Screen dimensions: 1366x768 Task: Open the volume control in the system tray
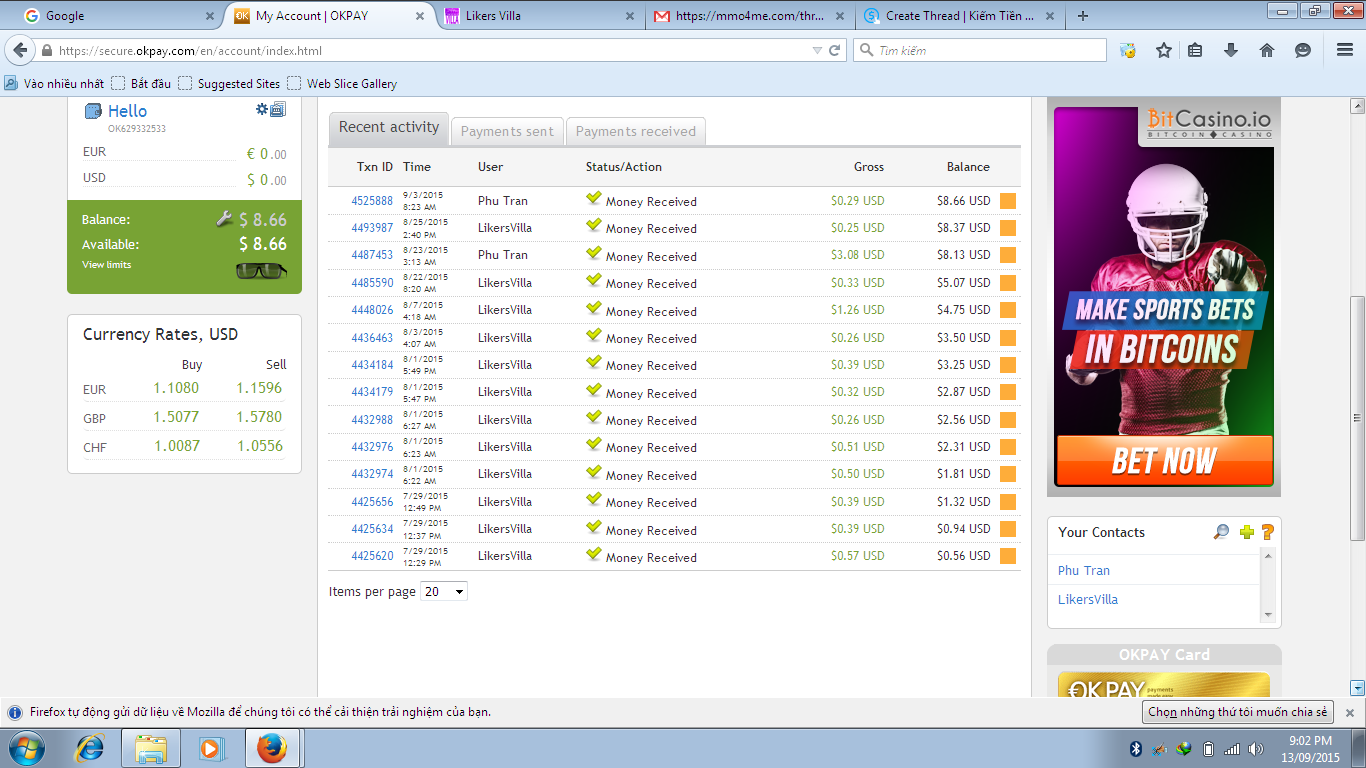1256,749
